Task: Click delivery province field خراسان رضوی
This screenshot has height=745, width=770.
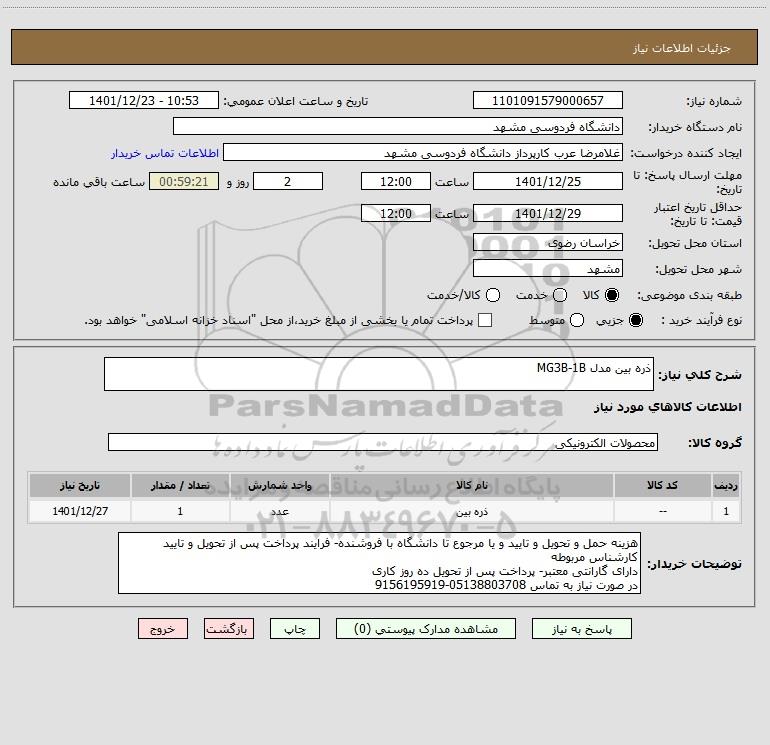Action: pyautogui.click(x=548, y=242)
